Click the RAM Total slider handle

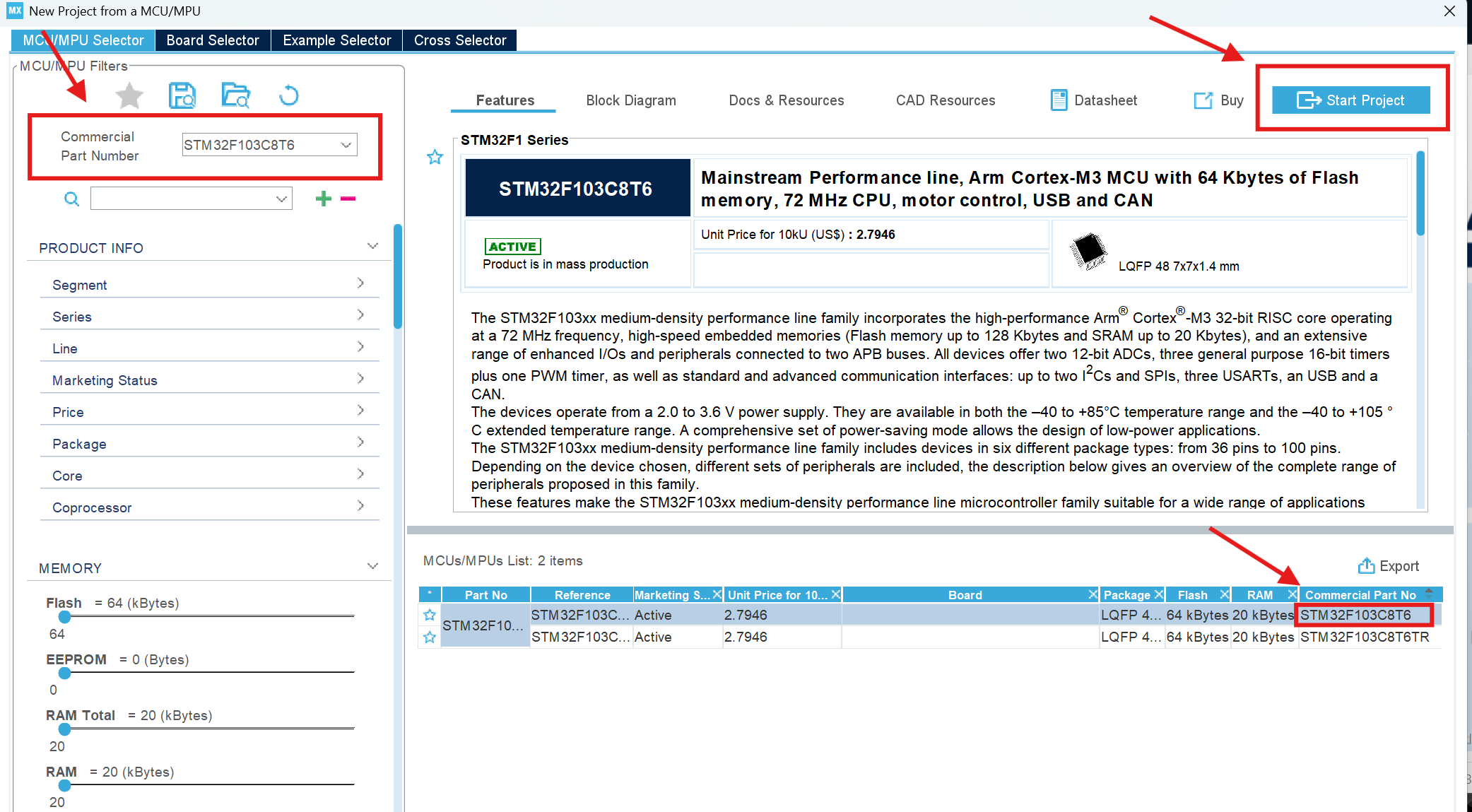click(64, 729)
